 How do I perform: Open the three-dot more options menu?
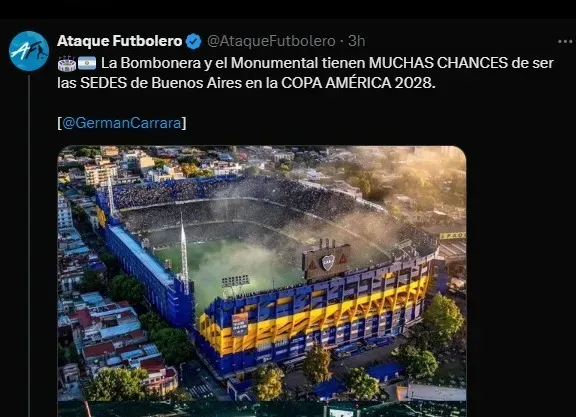pos(565,42)
